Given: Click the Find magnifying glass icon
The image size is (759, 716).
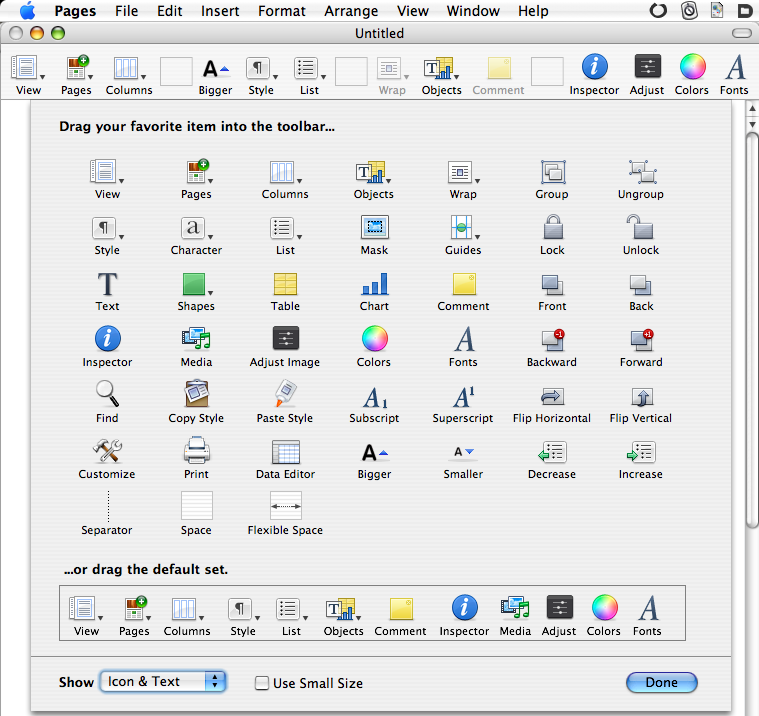Looking at the screenshot, I should [107, 394].
